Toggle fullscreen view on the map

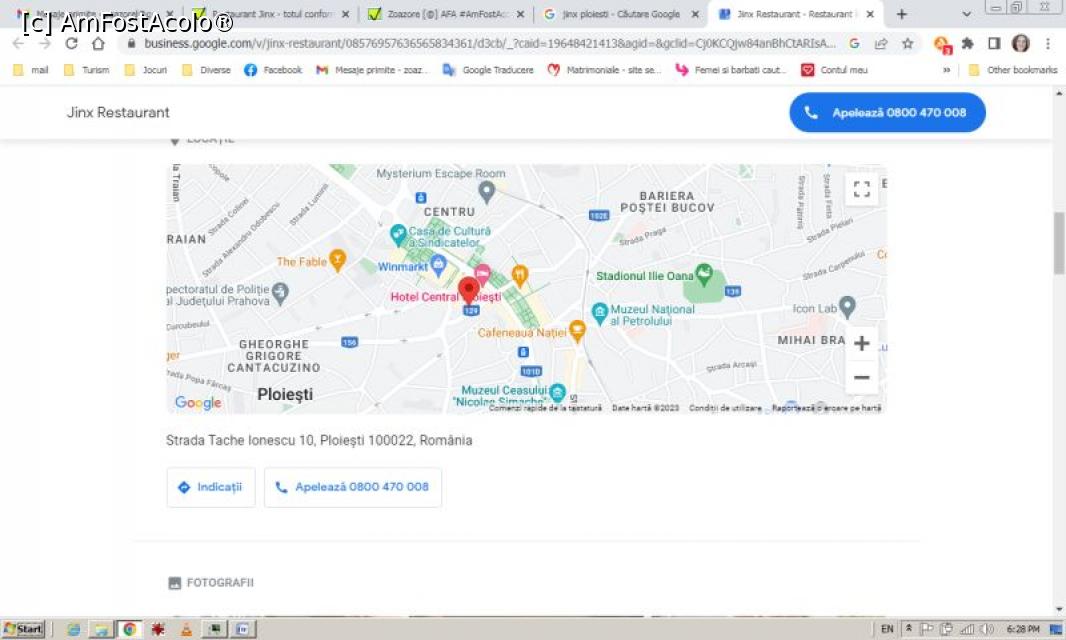[x=861, y=189]
